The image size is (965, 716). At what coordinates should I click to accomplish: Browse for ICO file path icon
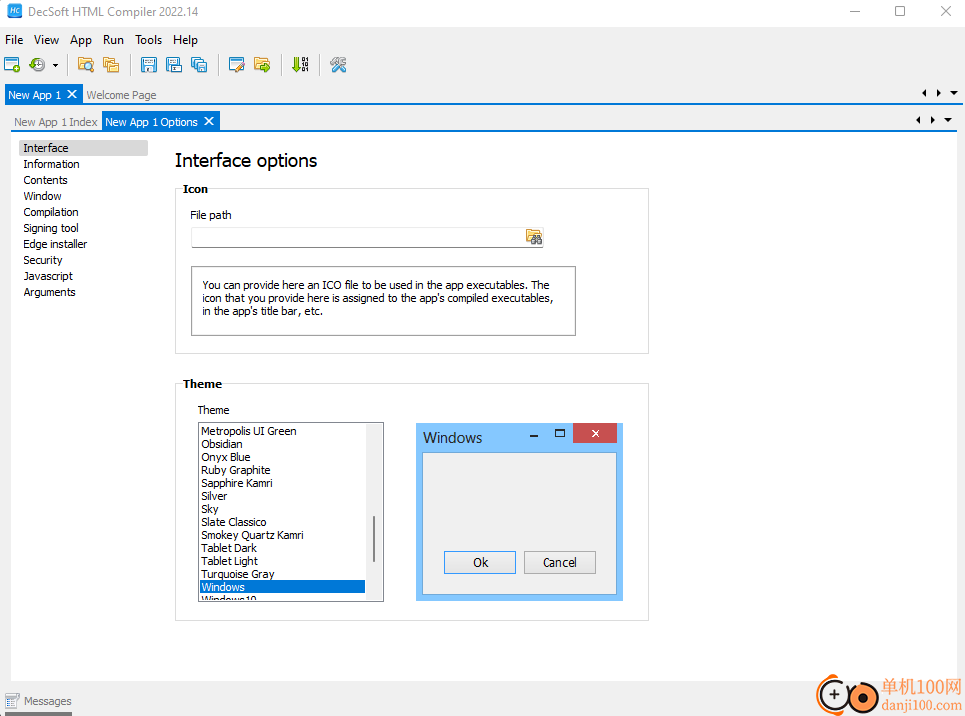(534, 237)
